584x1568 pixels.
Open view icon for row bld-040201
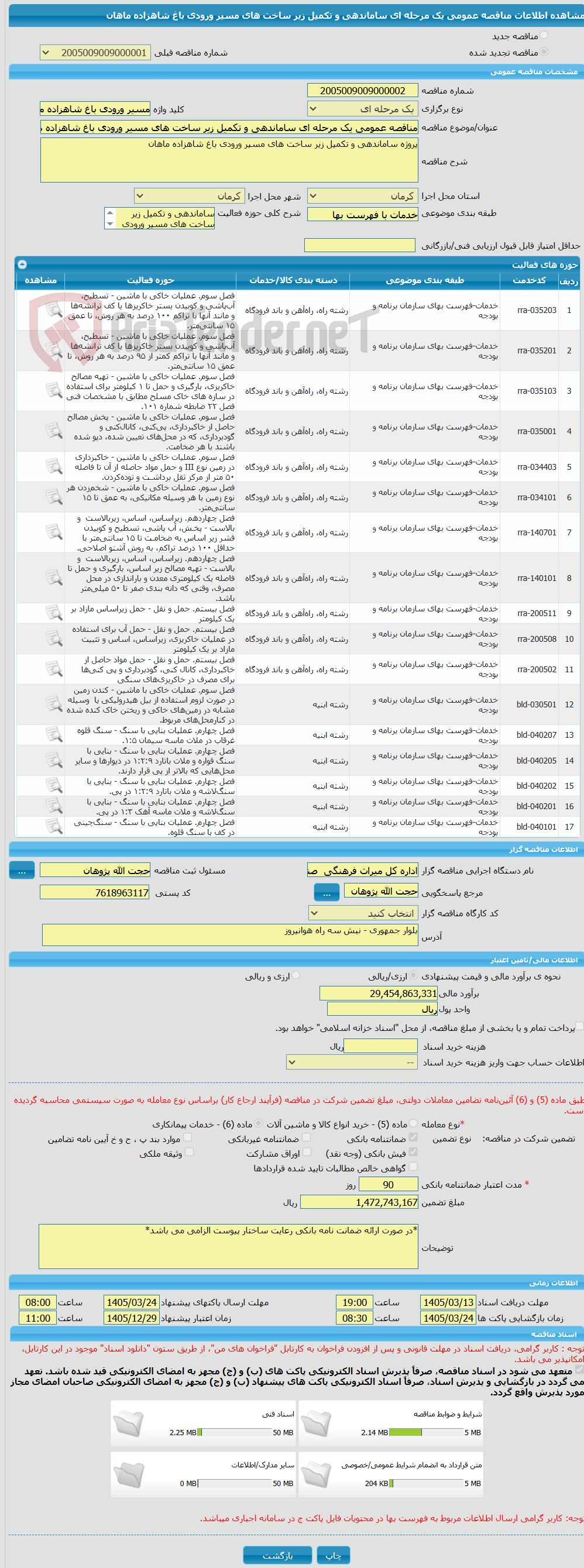(54, 806)
